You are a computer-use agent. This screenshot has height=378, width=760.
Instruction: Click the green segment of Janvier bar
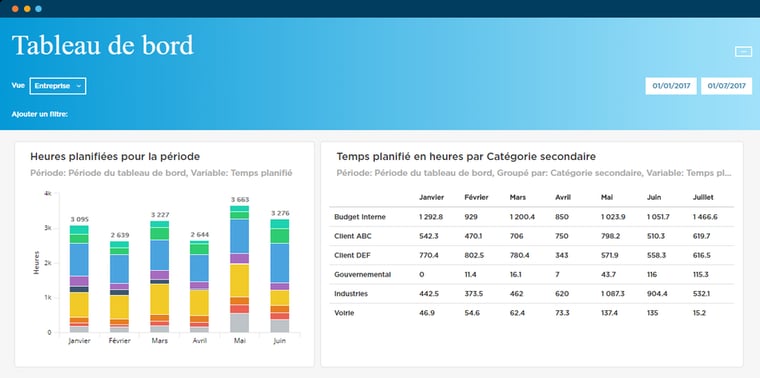point(79,238)
